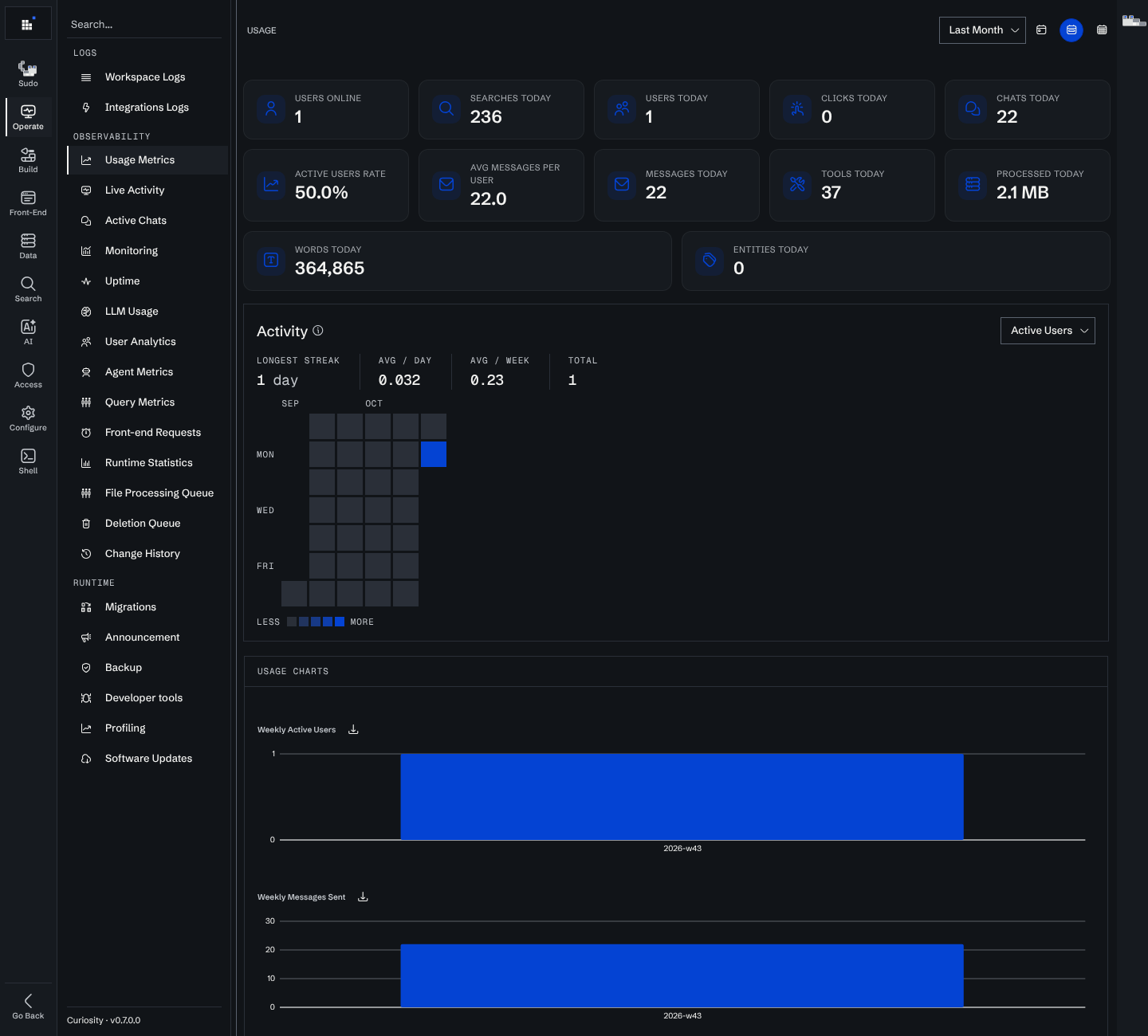Image resolution: width=1148 pixels, height=1036 pixels.
Task: Open Uptime page
Action: 147,281
